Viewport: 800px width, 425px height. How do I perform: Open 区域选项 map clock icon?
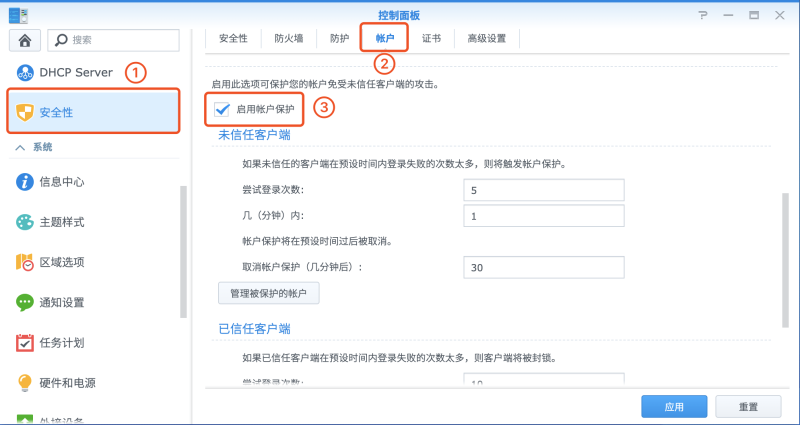click(x=25, y=262)
